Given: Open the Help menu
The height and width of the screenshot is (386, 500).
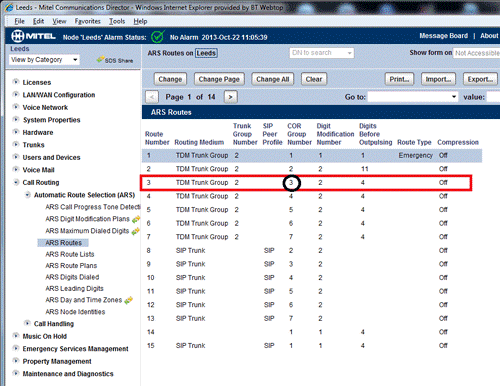Looking at the screenshot, I should tap(140, 21).
